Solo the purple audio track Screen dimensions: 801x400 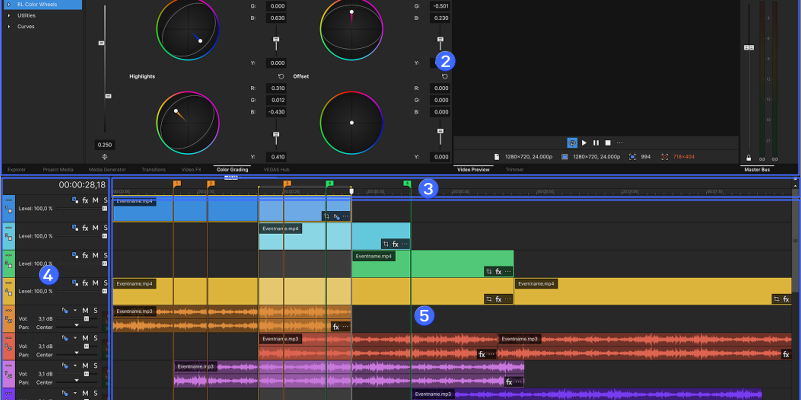[95, 365]
